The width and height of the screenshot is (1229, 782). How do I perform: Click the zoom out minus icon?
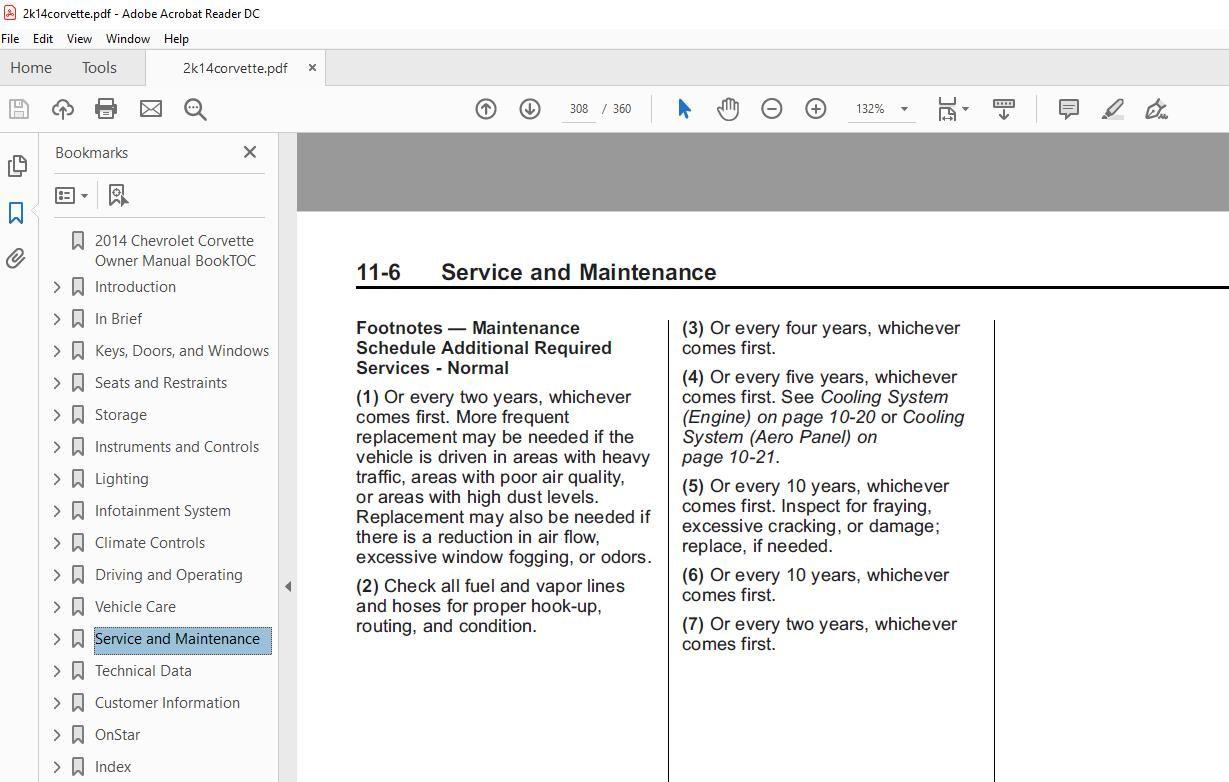click(x=772, y=109)
